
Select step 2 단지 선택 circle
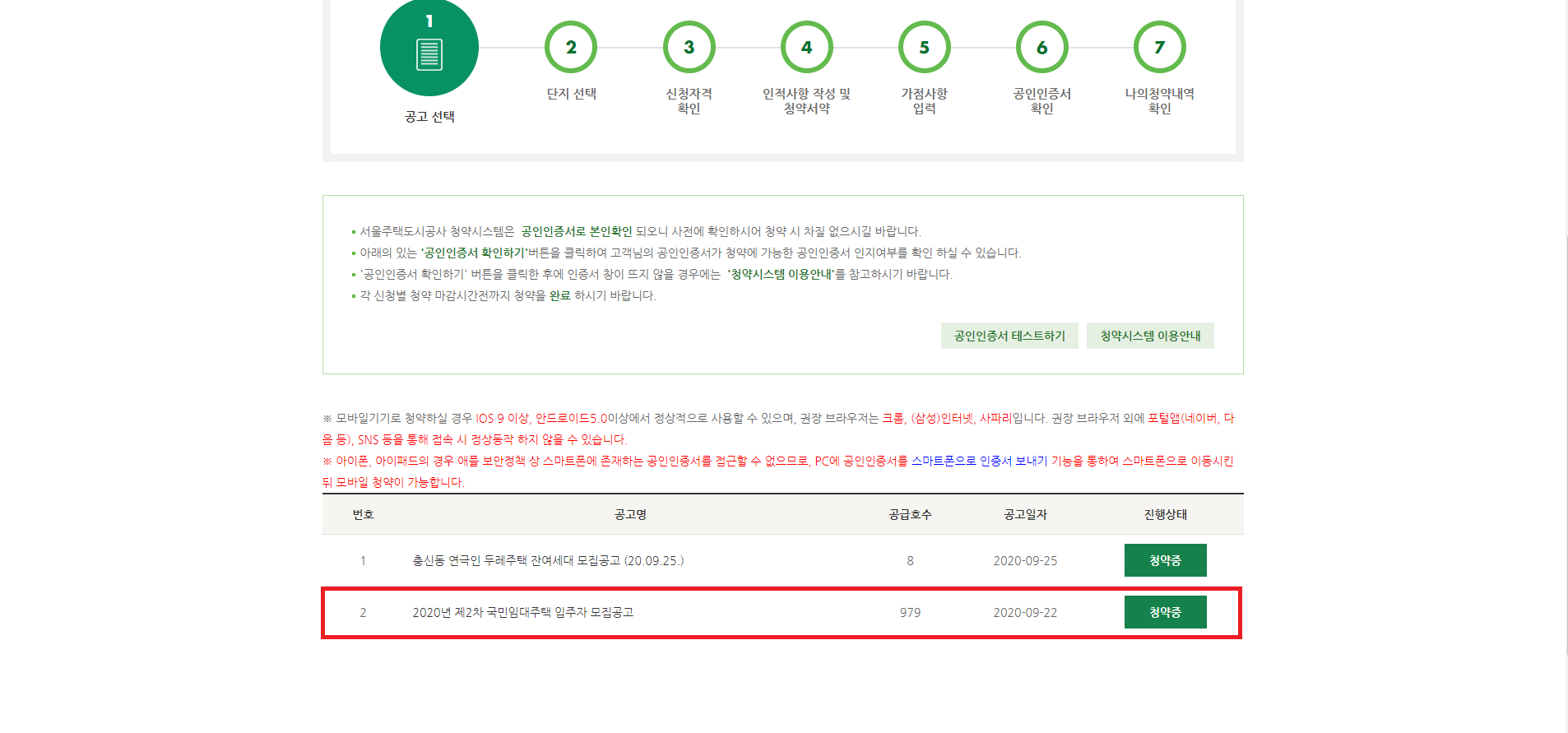tap(571, 48)
